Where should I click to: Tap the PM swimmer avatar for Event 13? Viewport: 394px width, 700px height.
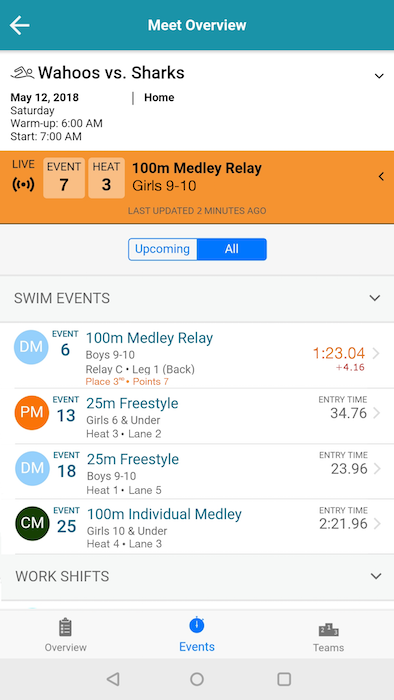pyautogui.click(x=32, y=413)
